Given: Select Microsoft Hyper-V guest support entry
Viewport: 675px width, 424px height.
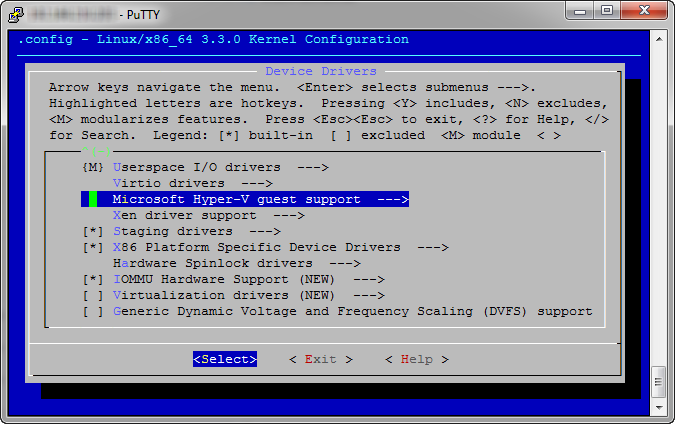Looking at the screenshot, I should 245,199.
